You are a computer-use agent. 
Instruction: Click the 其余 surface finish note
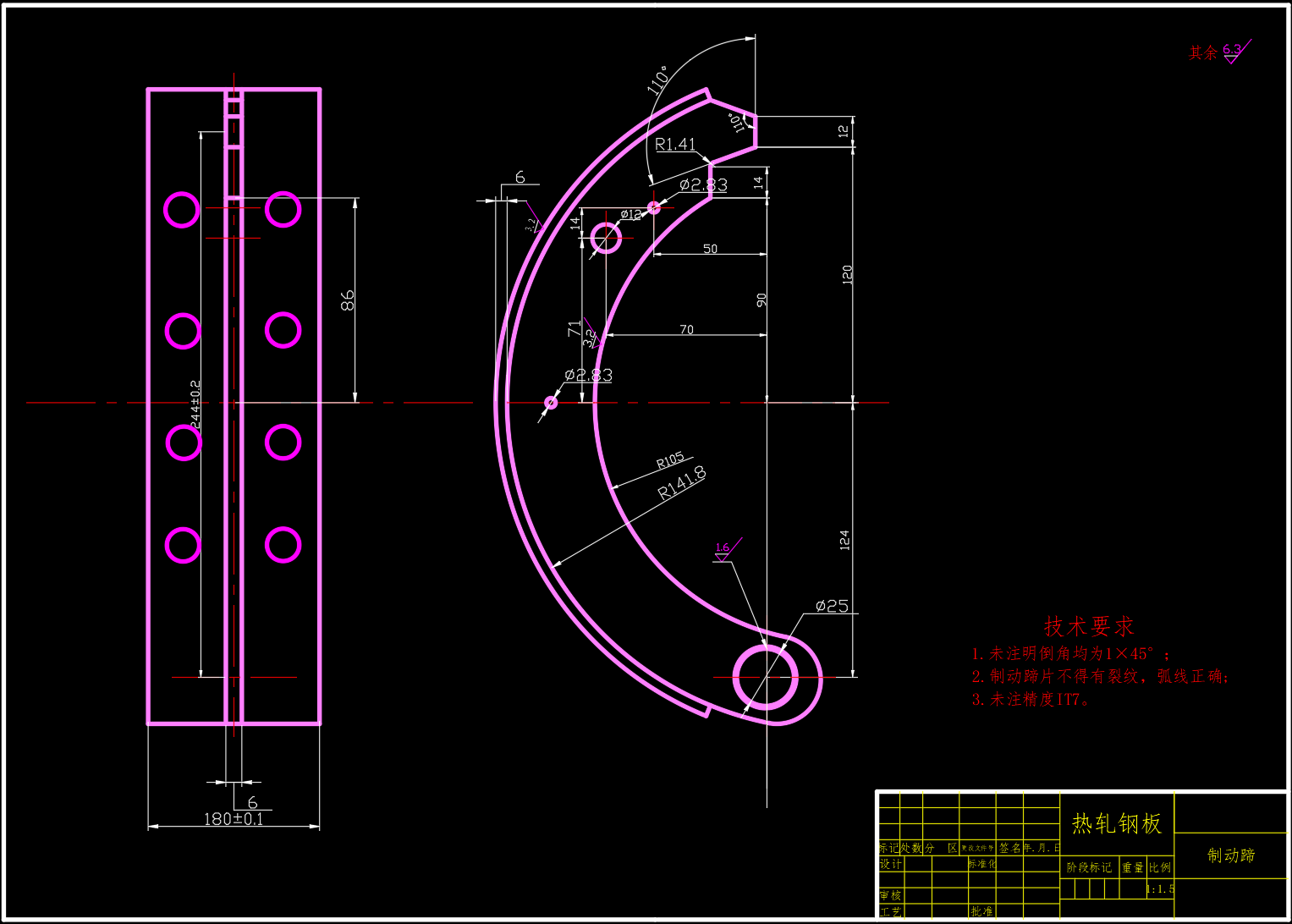point(1203,53)
